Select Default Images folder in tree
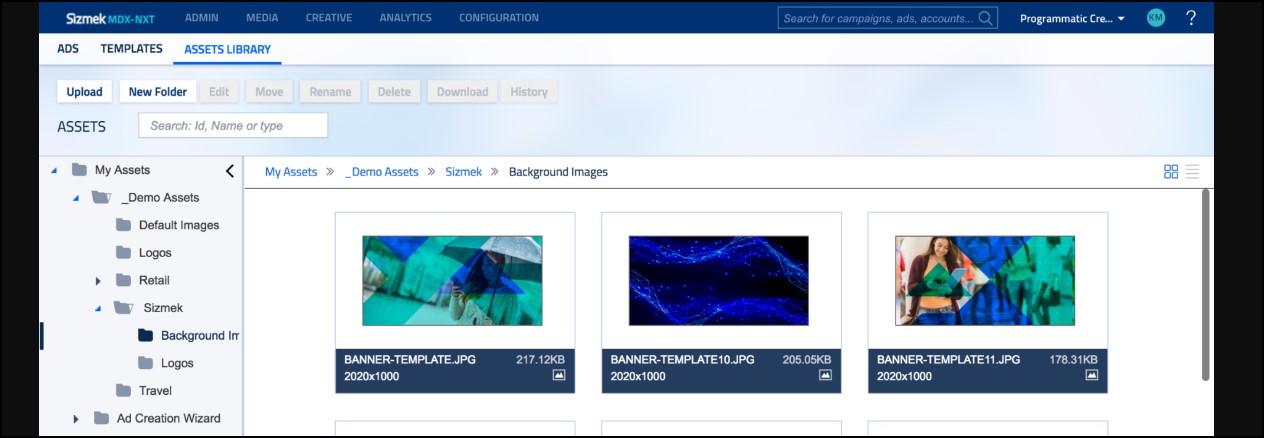1264x438 pixels. [179, 225]
